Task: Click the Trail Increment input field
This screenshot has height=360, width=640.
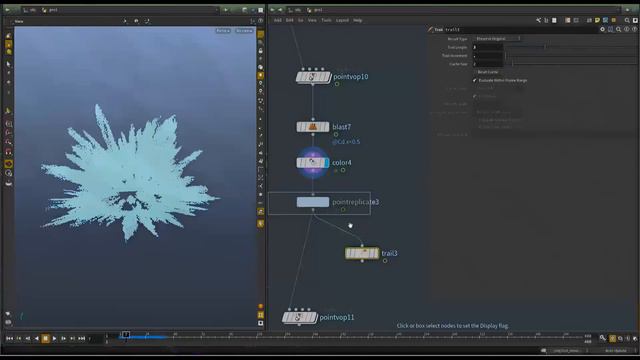Action: click(x=488, y=56)
